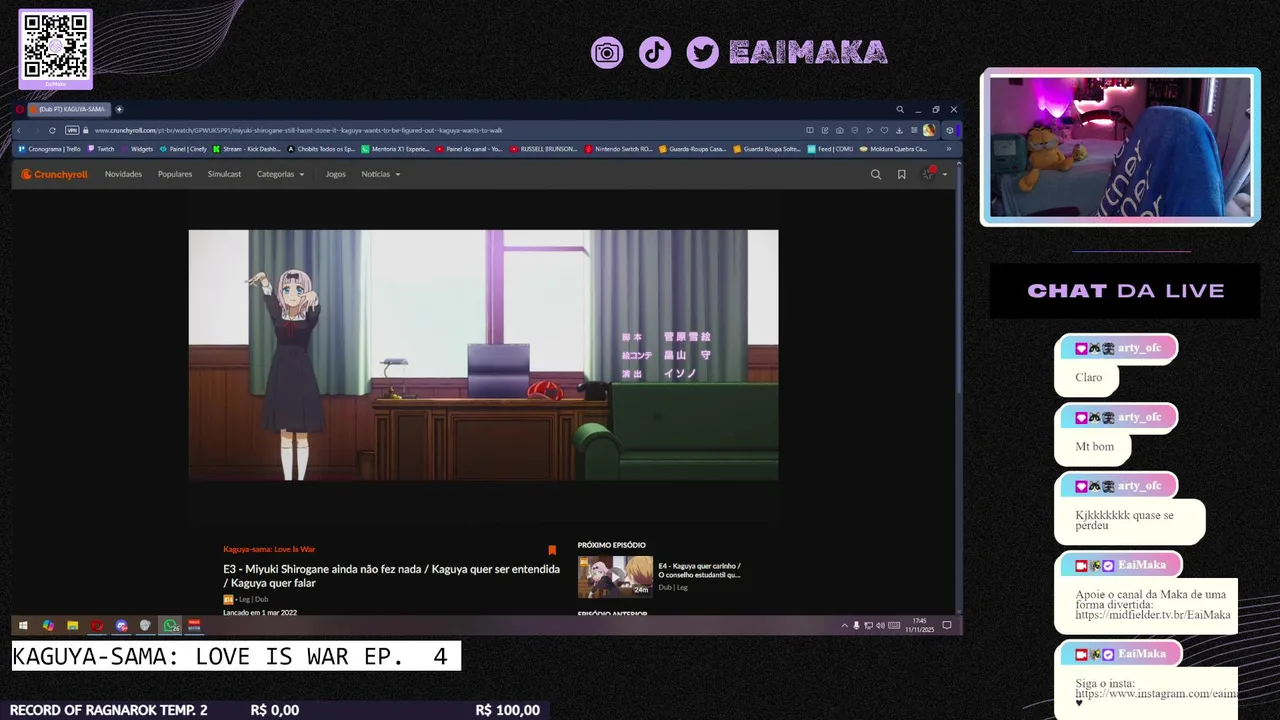Play next episode E4 thumbnail
The height and width of the screenshot is (720, 1280).
[x=615, y=577]
